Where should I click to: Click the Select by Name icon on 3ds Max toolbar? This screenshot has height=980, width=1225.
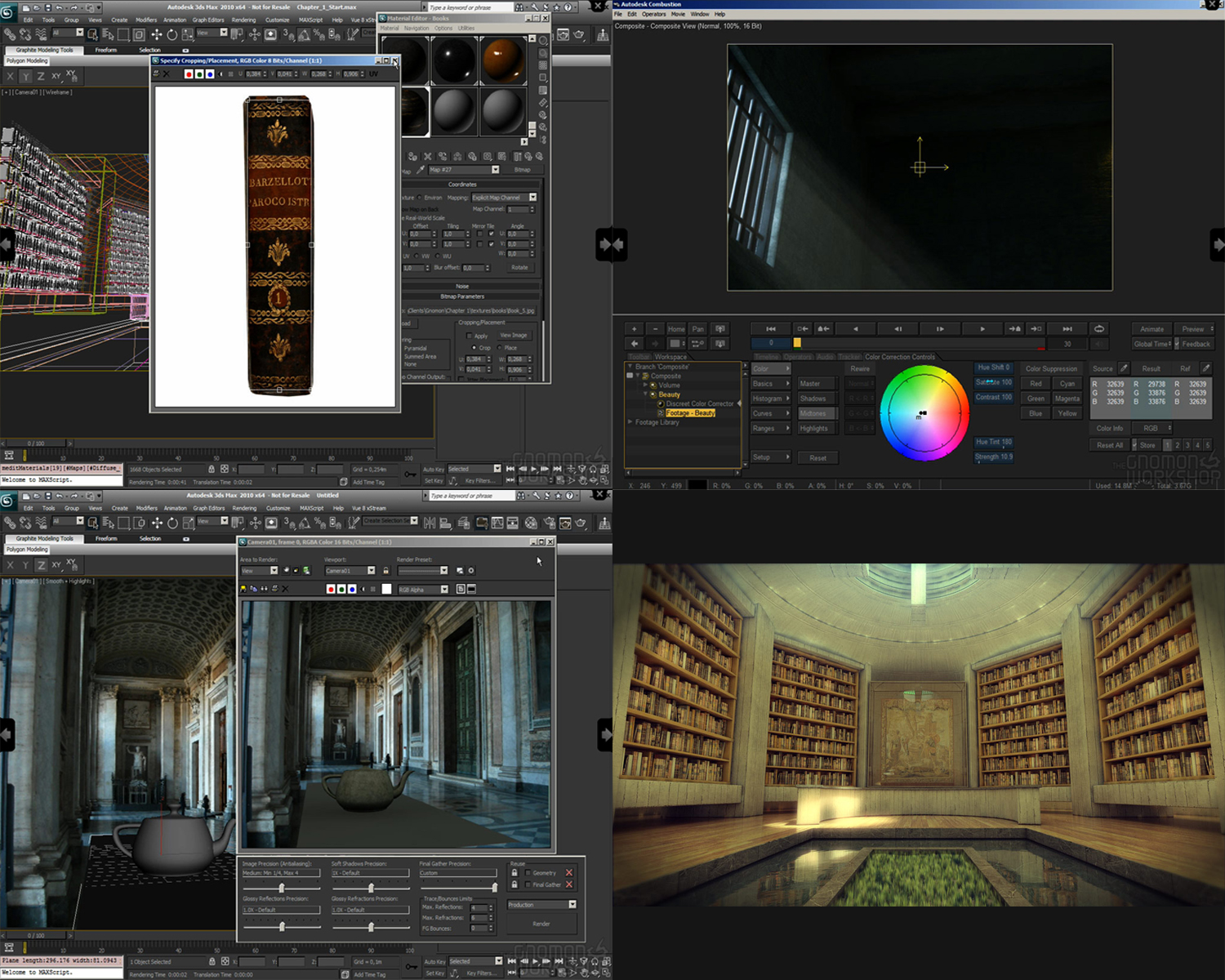tap(108, 34)
